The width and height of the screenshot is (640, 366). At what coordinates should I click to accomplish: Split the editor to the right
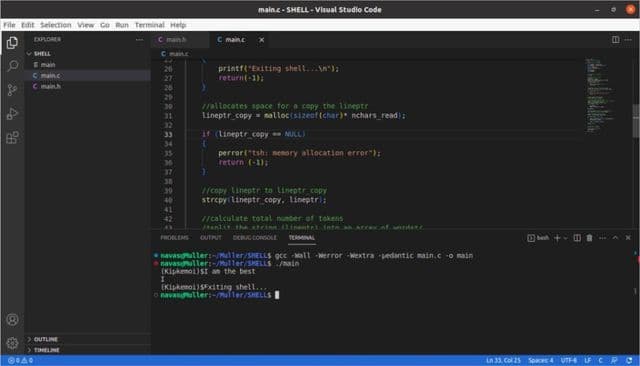pos(616,40)
